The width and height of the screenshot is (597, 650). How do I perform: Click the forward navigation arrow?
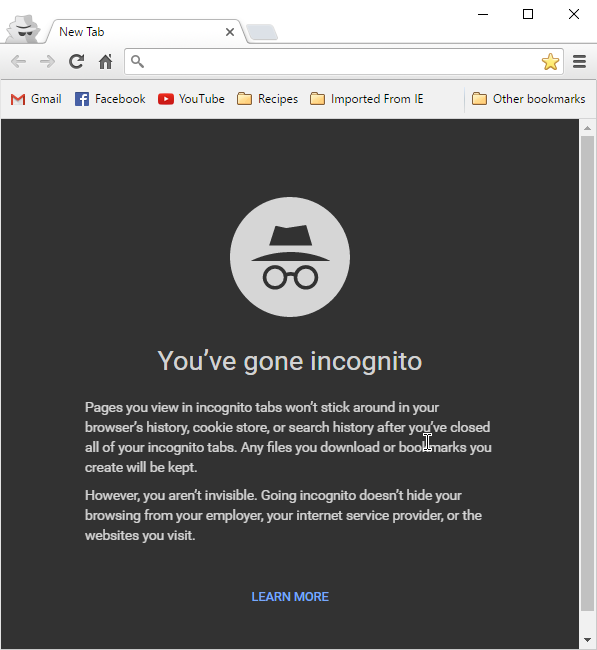point(47,62)
